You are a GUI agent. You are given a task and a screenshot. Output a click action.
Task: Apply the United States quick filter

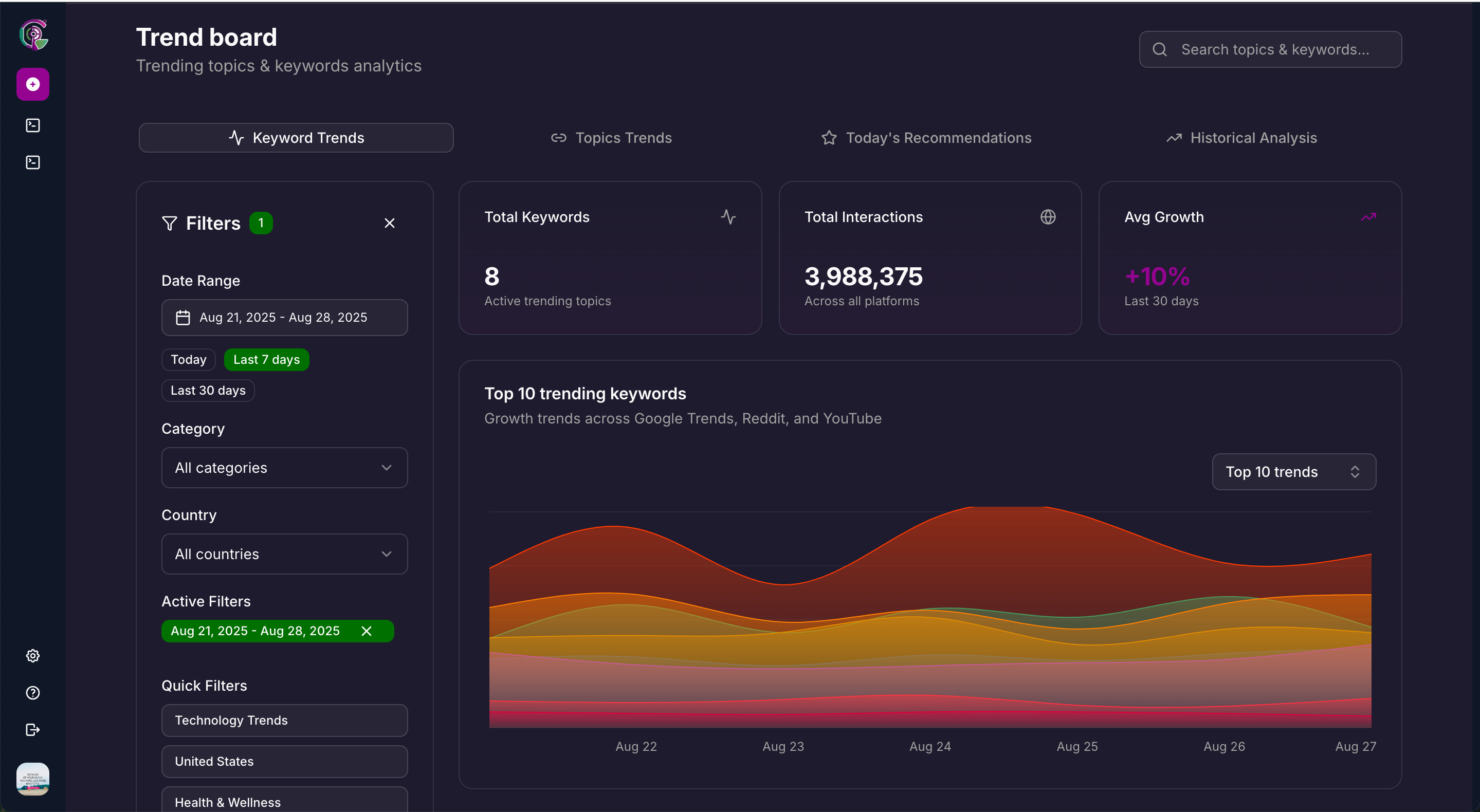click(x=284, y=762)
